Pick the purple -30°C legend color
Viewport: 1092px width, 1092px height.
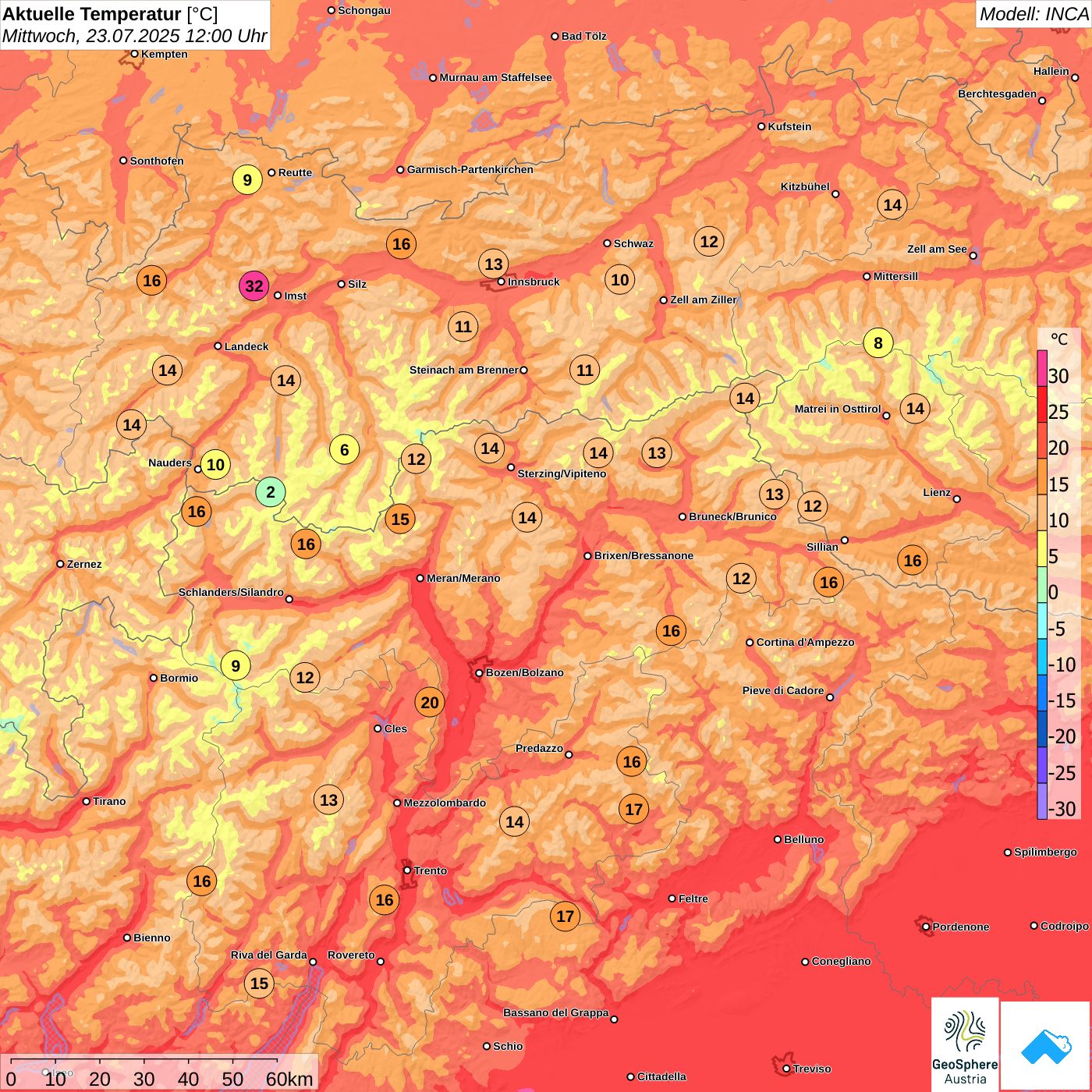pyautogui.click(x=1042, y=801)
